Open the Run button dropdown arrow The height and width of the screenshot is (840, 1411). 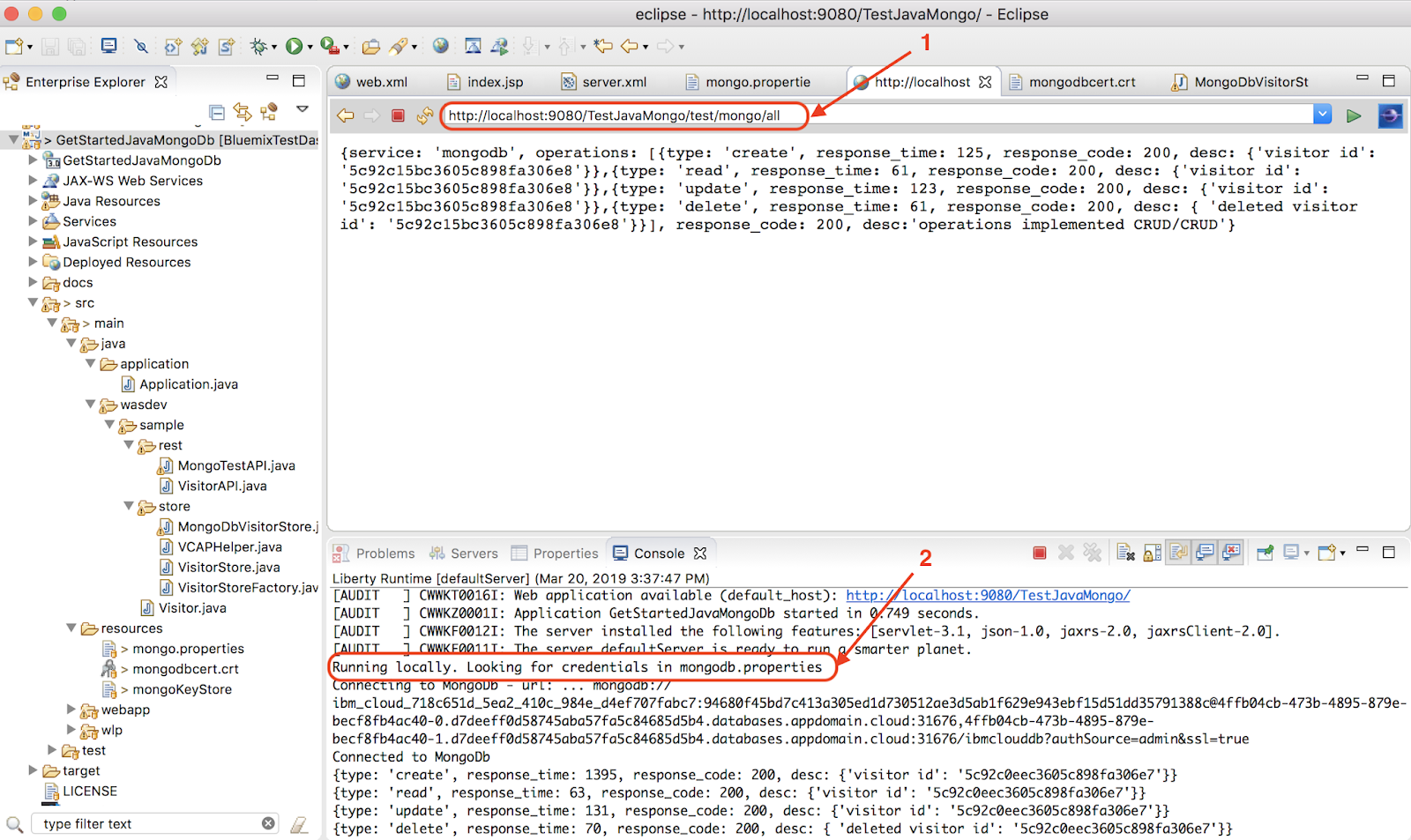coord(310,48)
